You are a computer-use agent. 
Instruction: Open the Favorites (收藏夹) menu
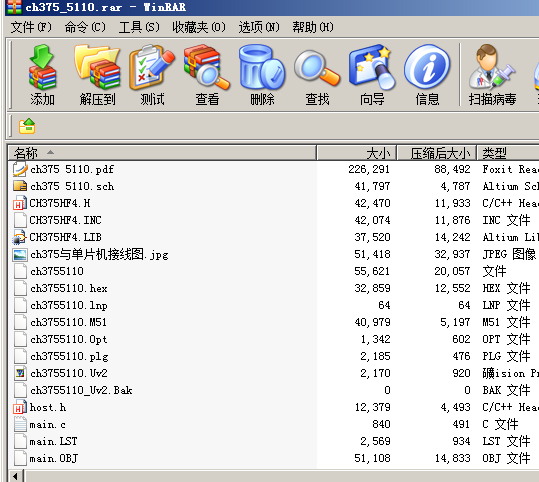tap(199, 27)
